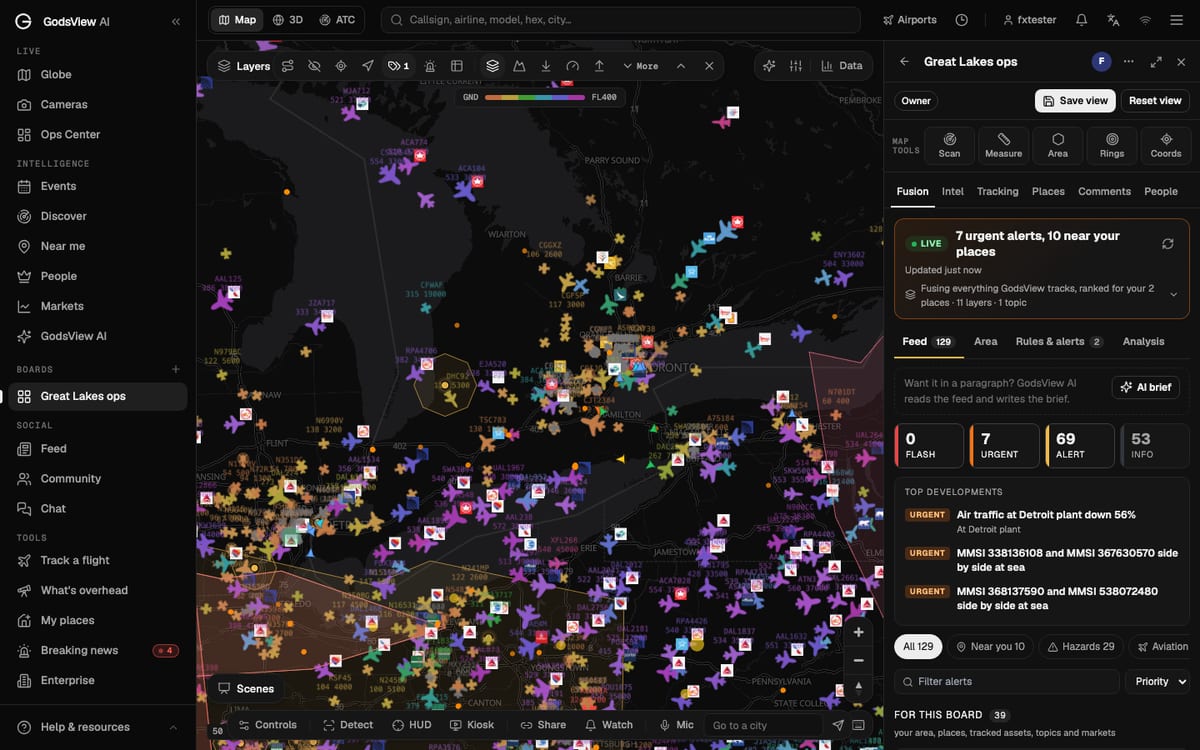Click the wifi connection status icon
Viewport: 1200px width, 750px height.
[1145, 20]
